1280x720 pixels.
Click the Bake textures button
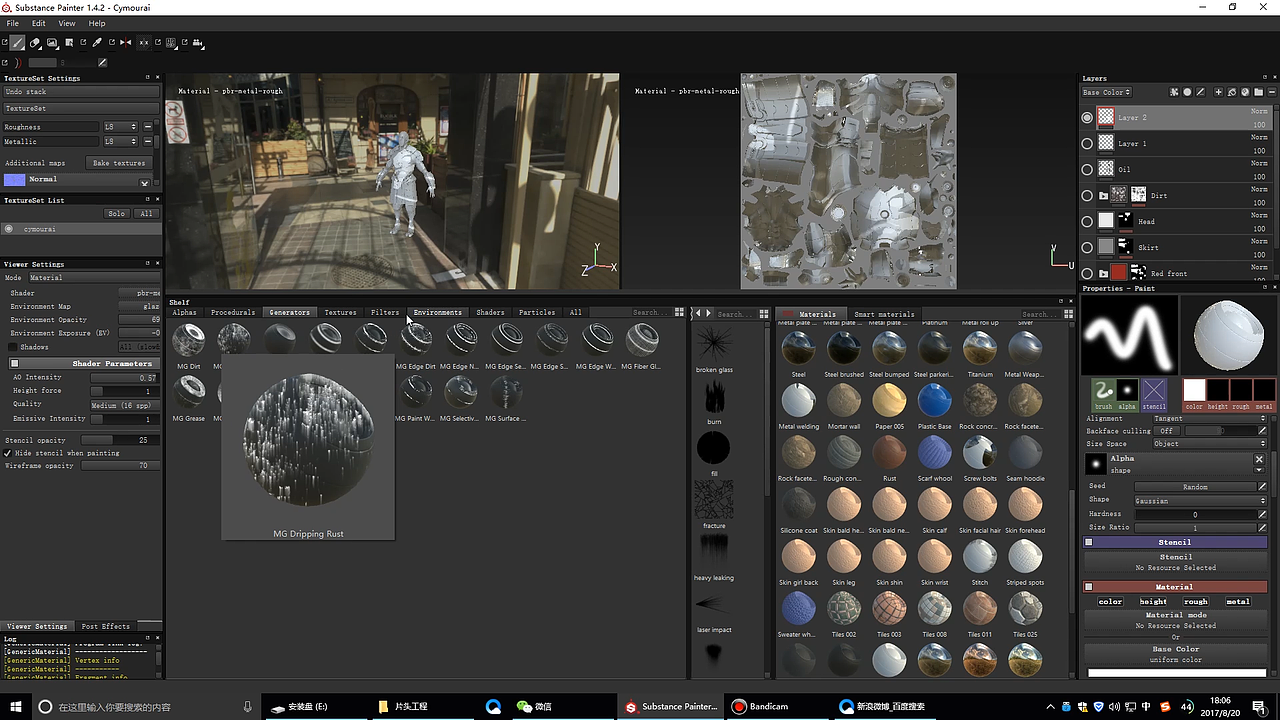tap(119, 163)
